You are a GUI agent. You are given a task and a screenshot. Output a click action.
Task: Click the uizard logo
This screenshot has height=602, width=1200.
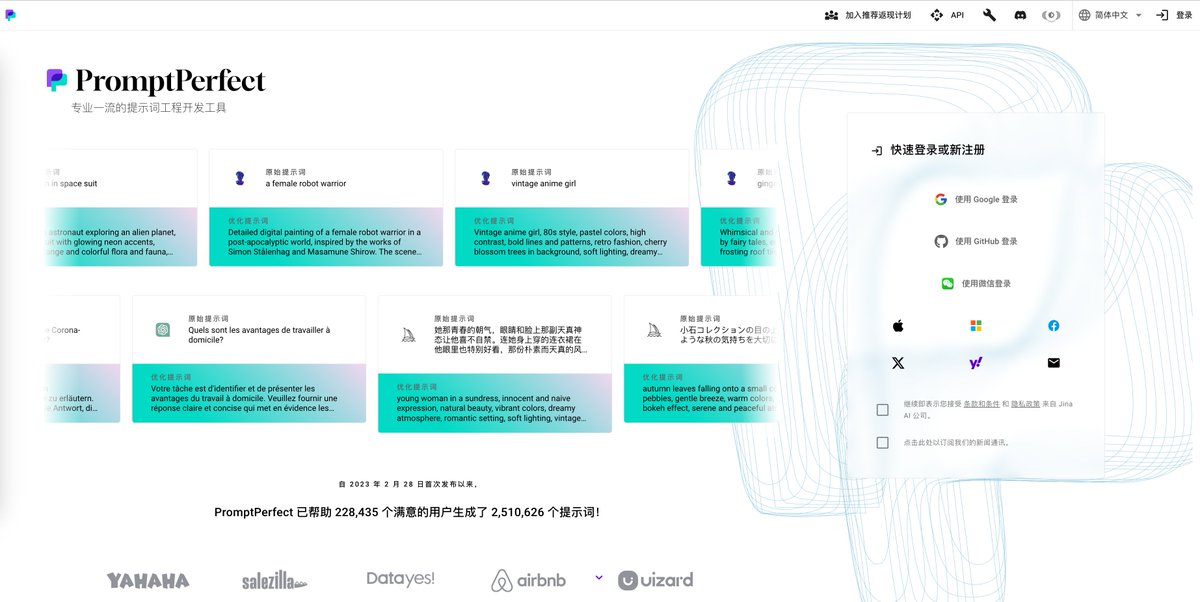coord(655,580)
